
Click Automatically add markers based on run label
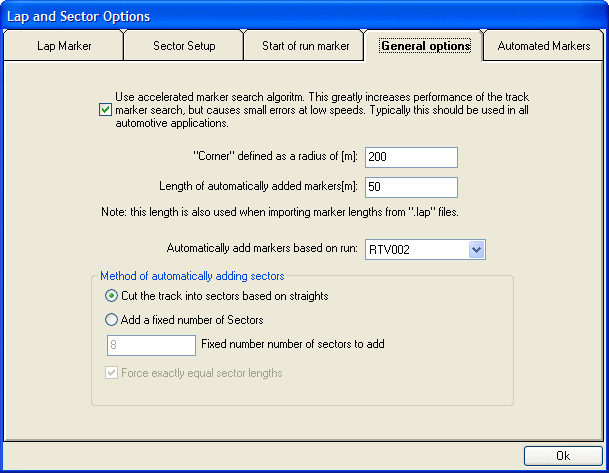click(x=262, y=249)
